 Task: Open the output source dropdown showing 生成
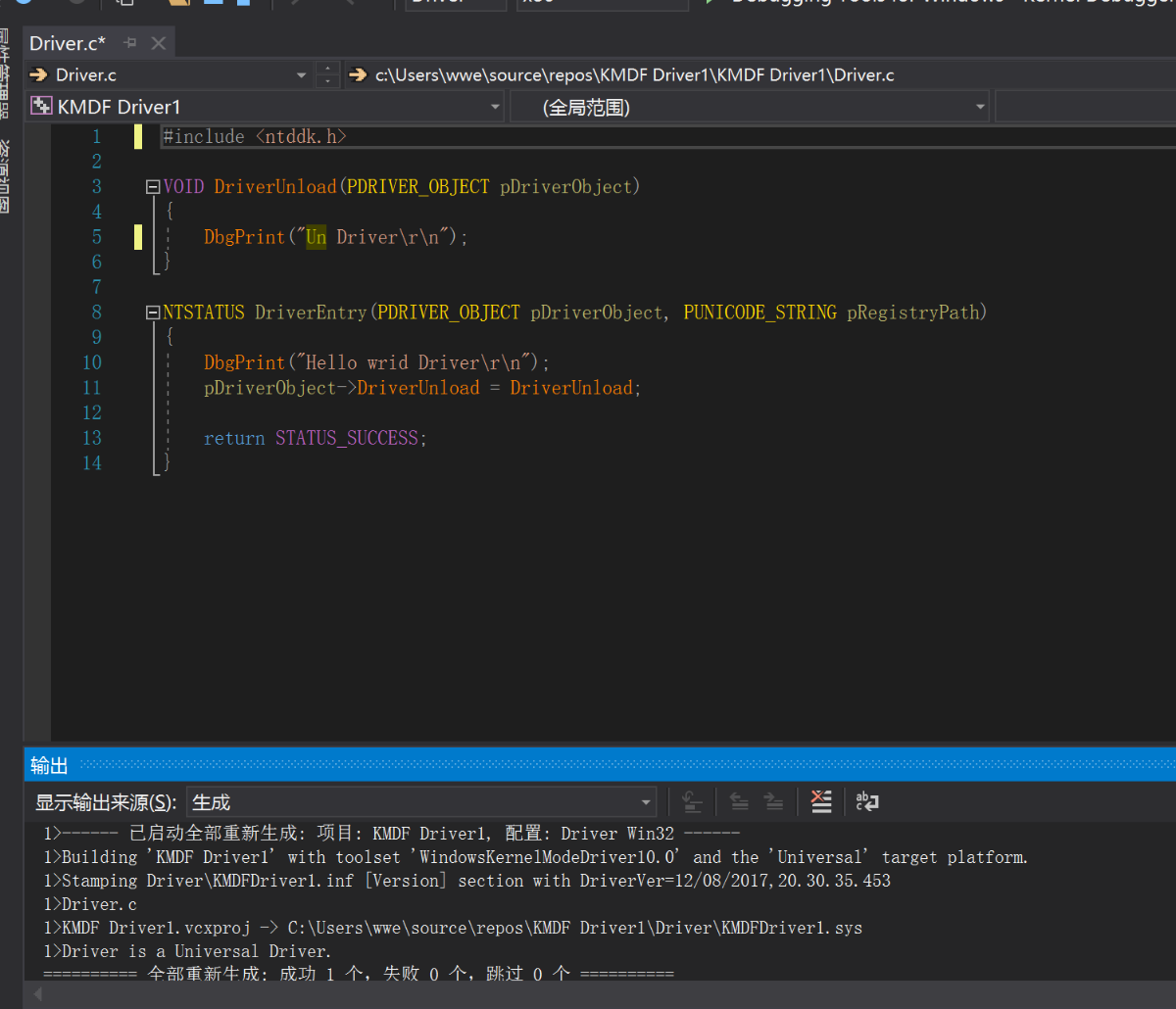(x=646, y=802)
